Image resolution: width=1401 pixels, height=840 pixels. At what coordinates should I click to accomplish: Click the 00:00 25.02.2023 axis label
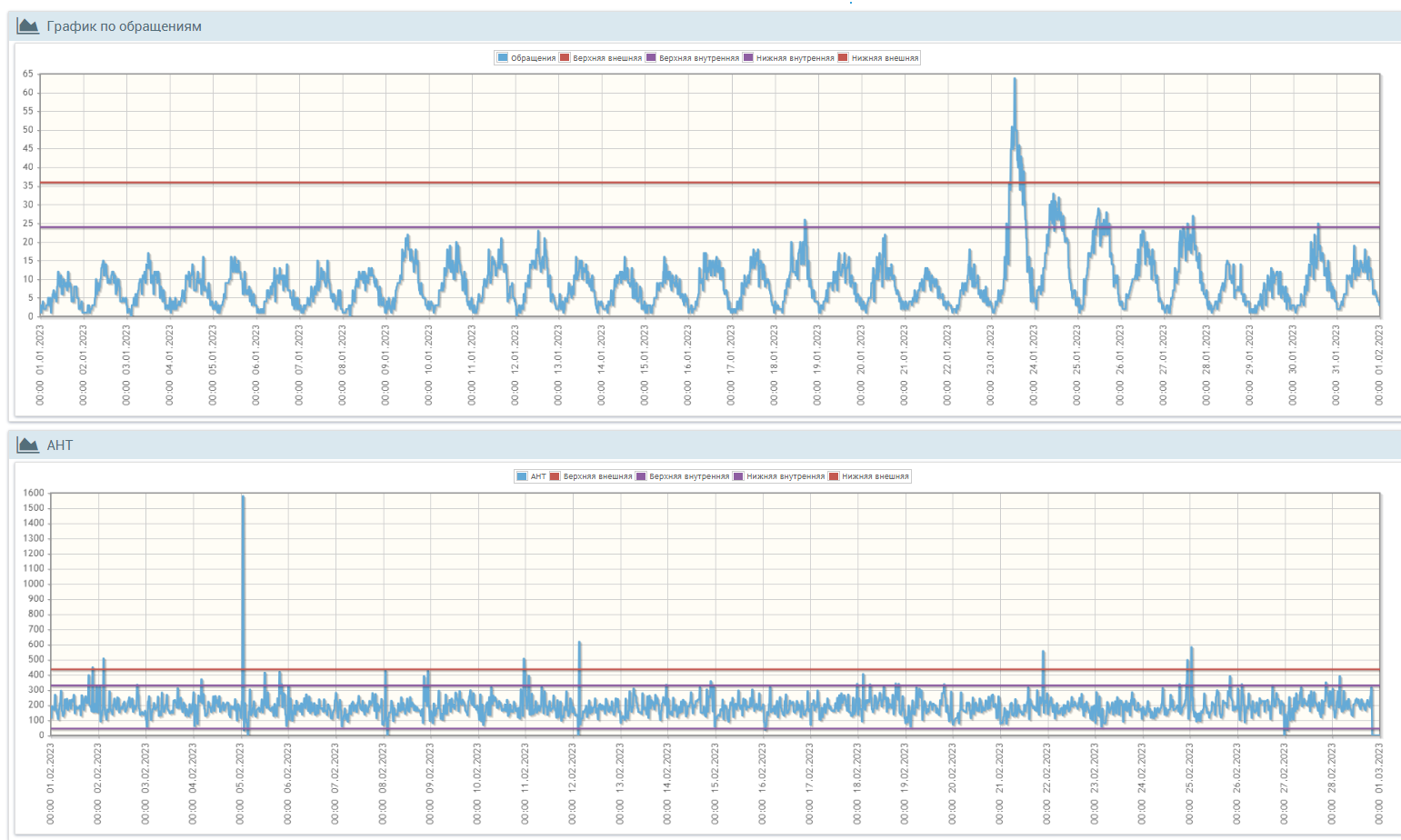[1189, 784]
